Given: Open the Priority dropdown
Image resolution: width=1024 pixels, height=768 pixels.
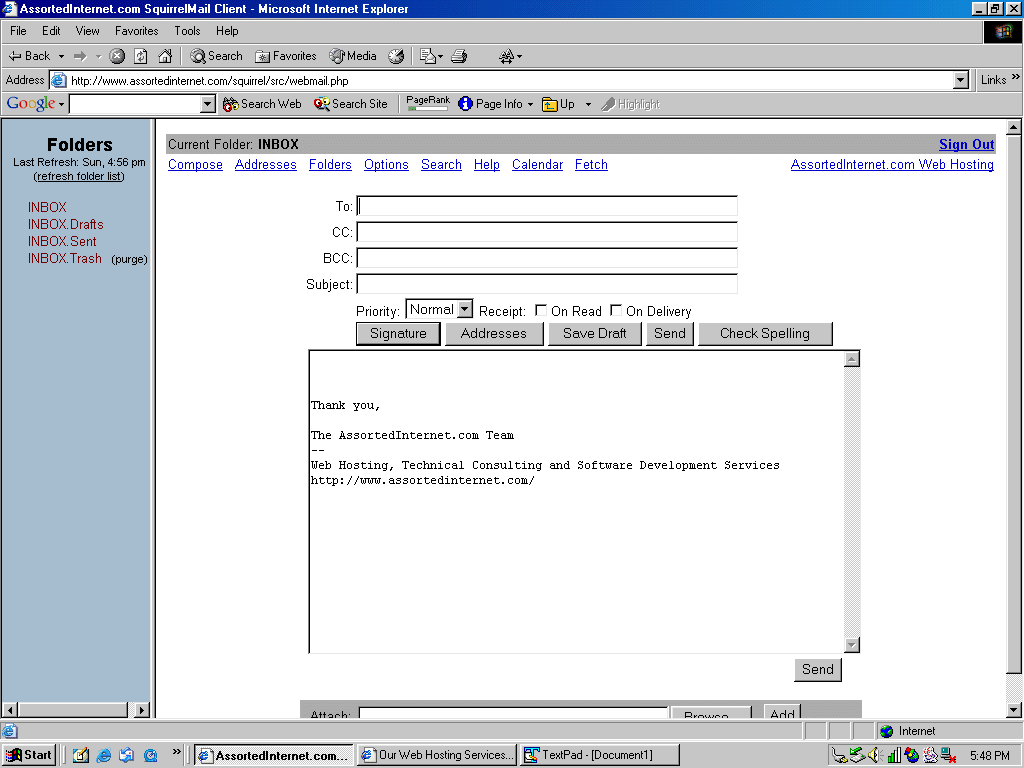Looking at the screenshot, I should pyautogui.click(x=439, y=310).
